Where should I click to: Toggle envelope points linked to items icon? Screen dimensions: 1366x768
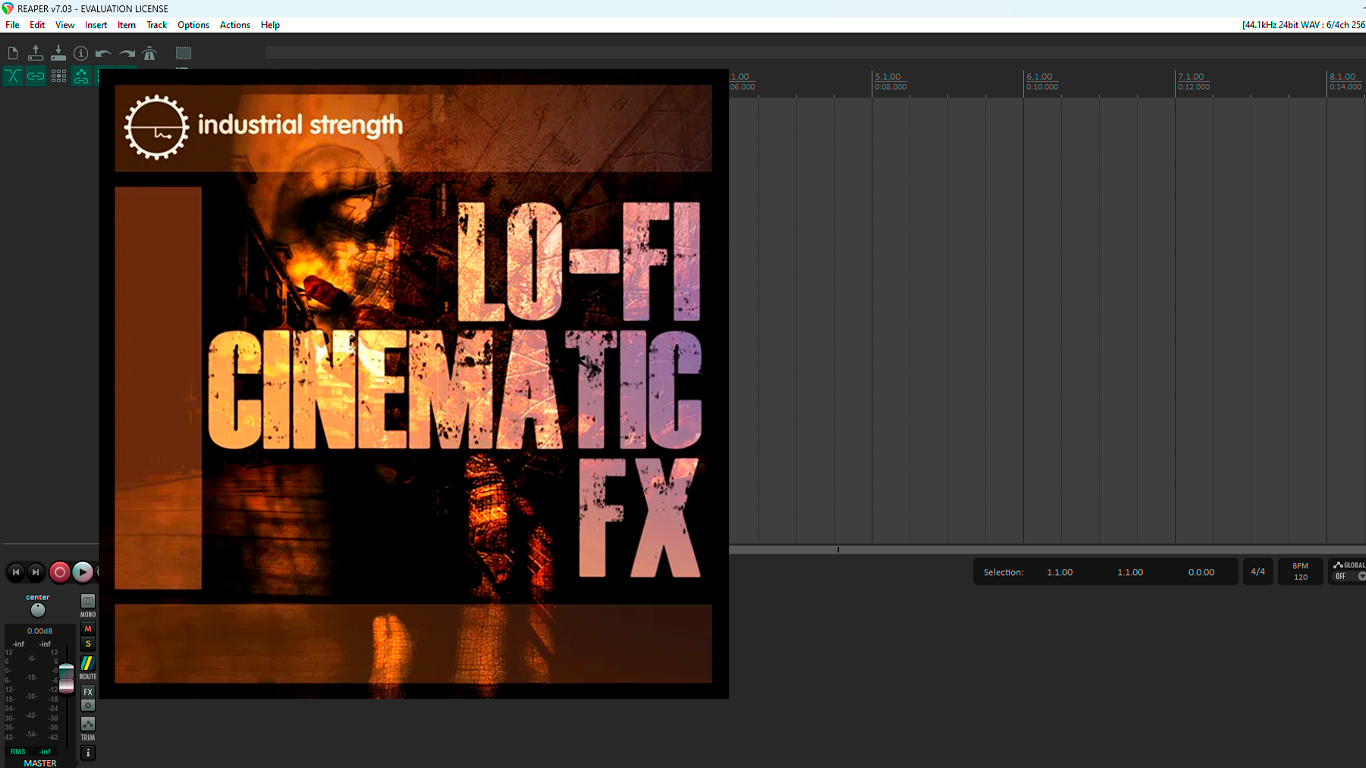tap(81, 76)
